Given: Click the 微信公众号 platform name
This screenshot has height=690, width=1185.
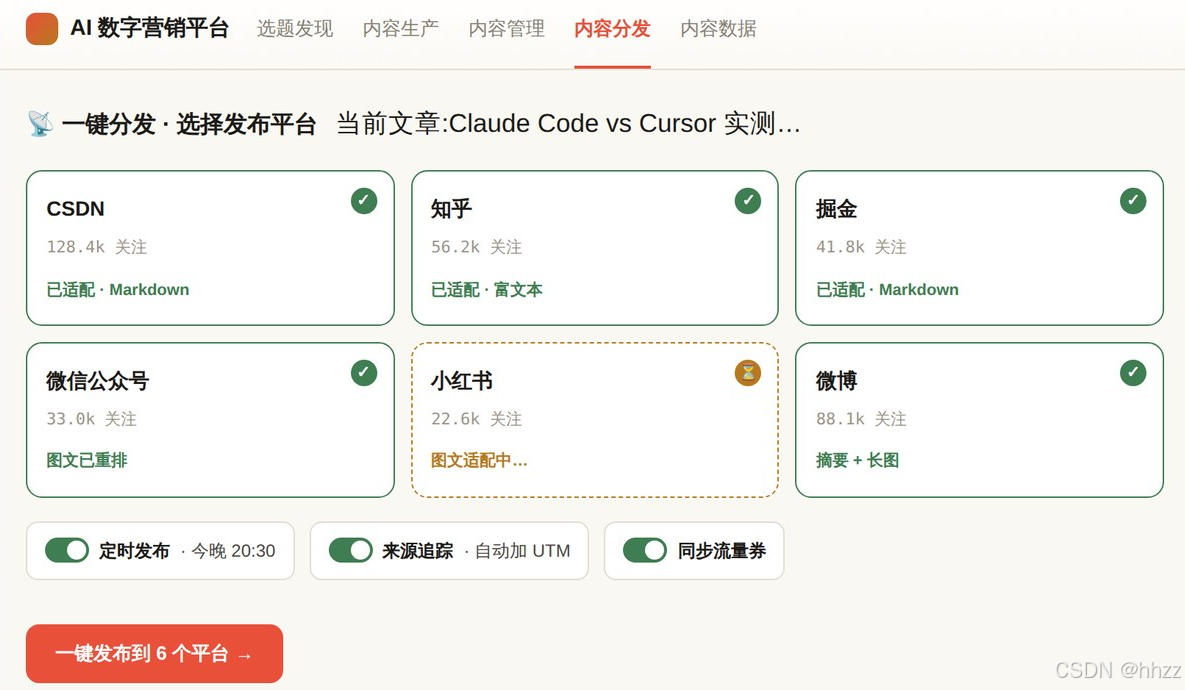Looking at the screenshot, I should pos(97,381).
